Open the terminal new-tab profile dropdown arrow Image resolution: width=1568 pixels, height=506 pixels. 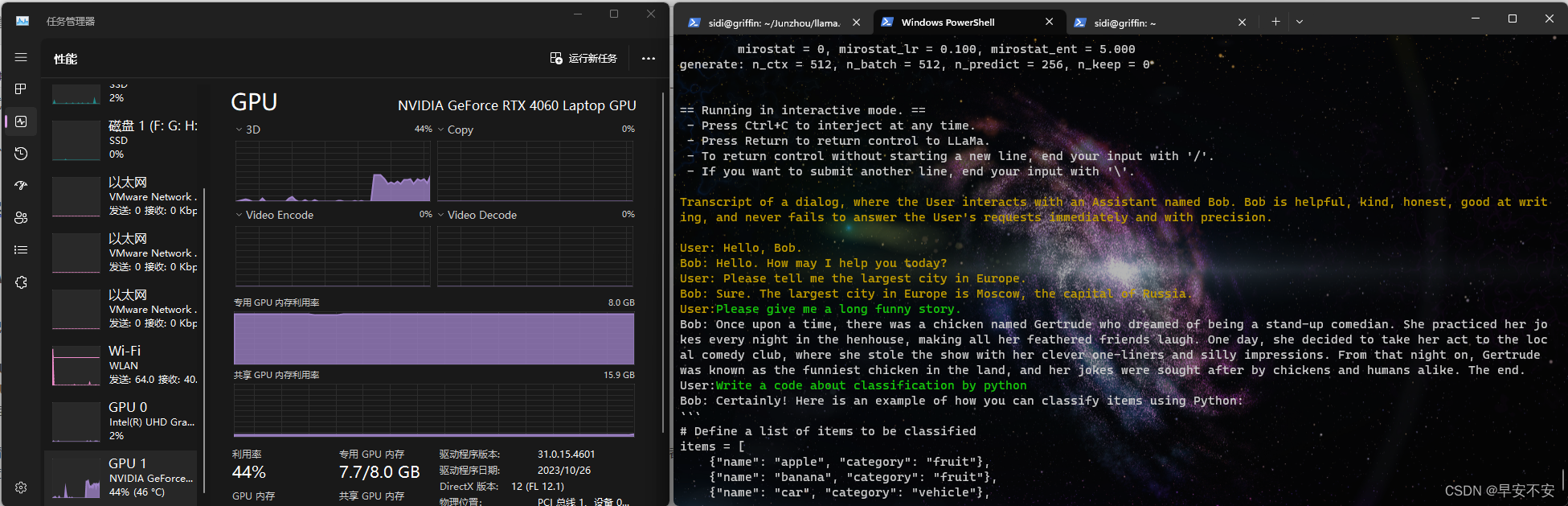point(1300,22)
